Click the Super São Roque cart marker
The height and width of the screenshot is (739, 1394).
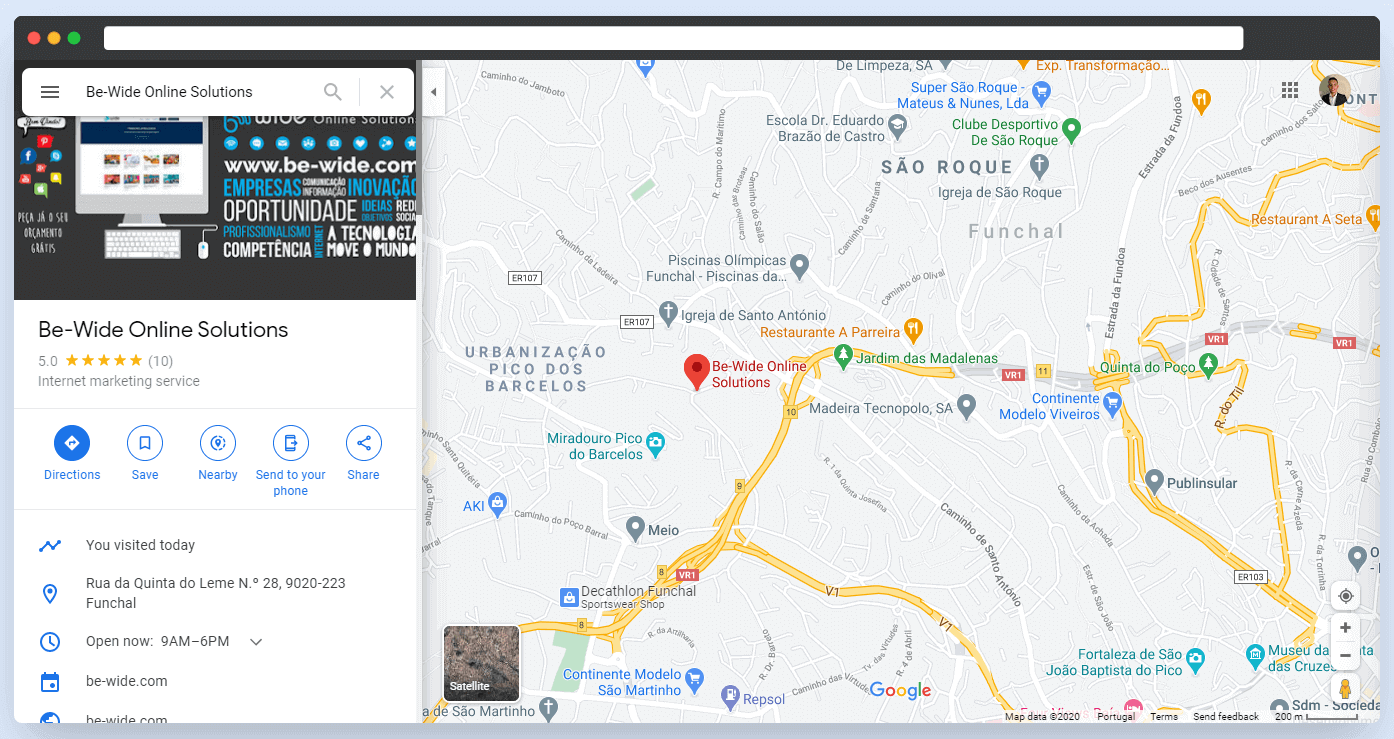coord(1041,92)
